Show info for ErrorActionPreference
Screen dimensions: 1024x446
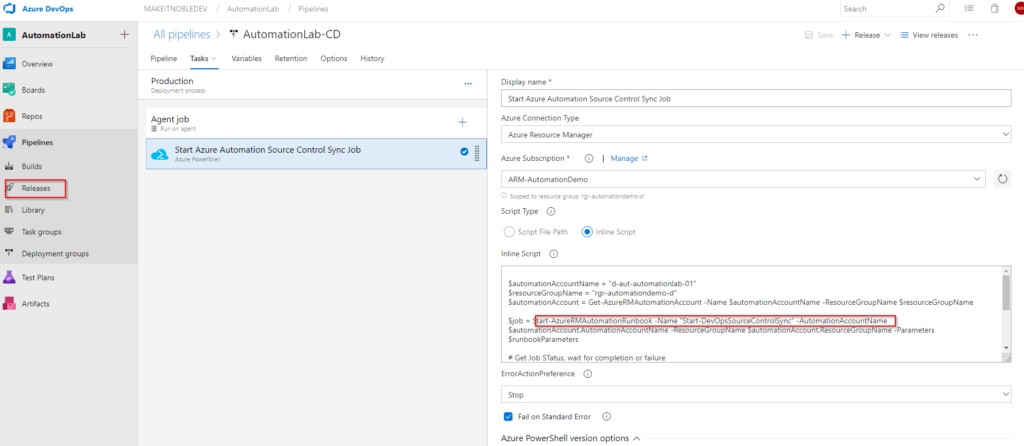(x=587, y=374)
